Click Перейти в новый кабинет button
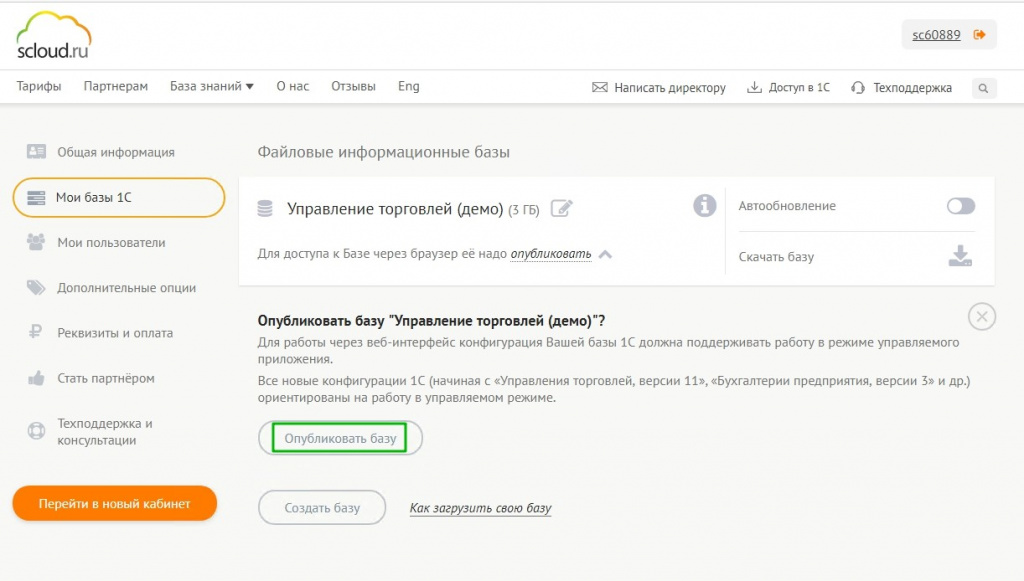The width and height of the screenshot is (1024, 581). (x=115, y=503)
